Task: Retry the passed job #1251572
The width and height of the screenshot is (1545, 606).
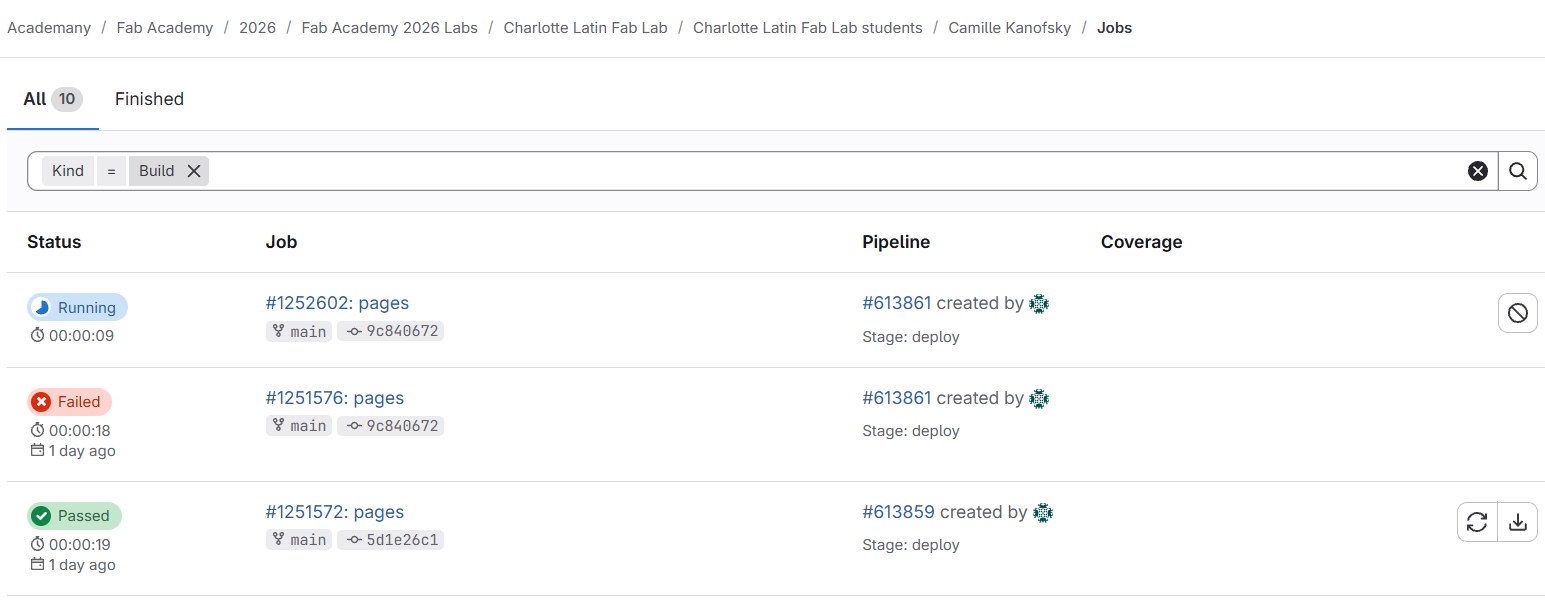Action: (1477, 522)
